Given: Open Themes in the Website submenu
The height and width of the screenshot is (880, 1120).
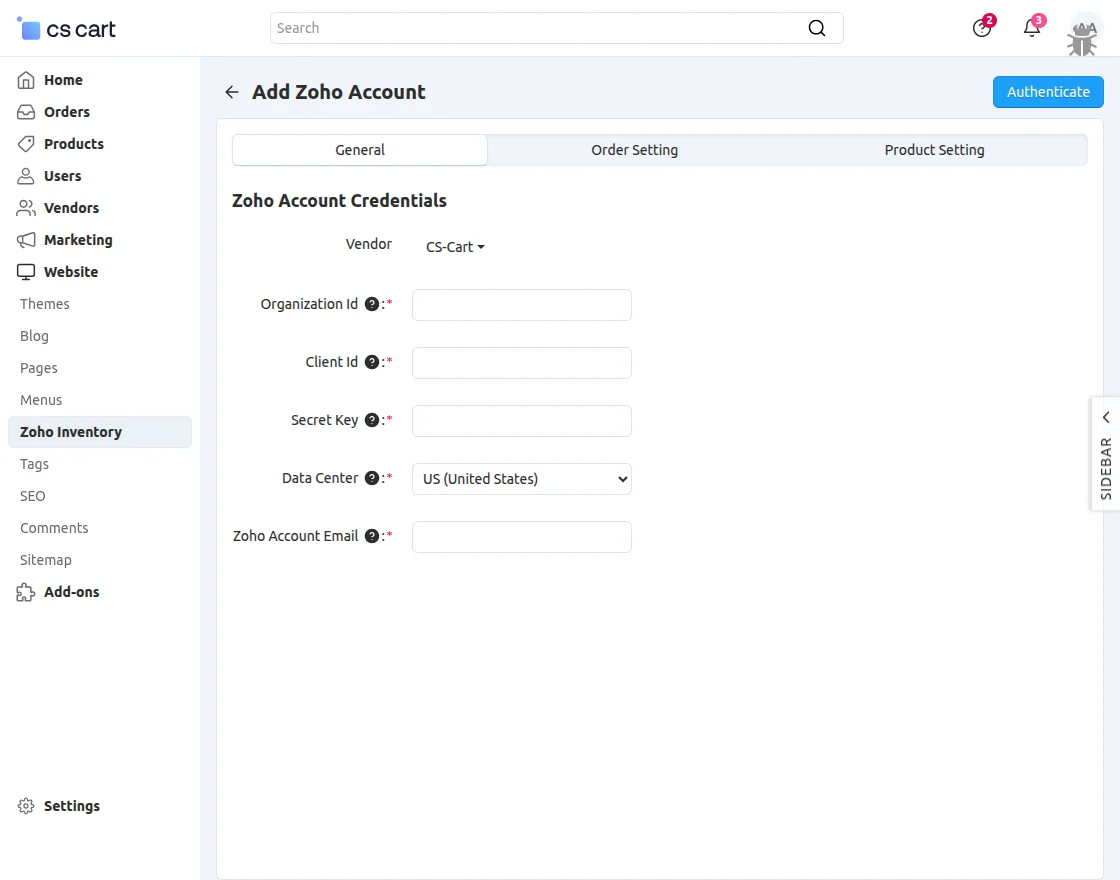Looking at the screenshot, I should coord(44,304).
